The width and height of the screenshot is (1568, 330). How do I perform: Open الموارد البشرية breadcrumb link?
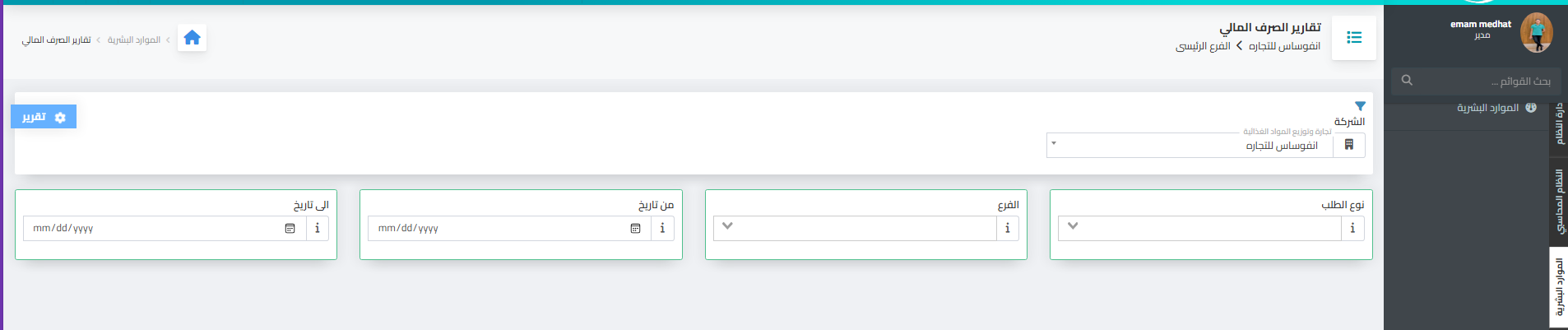(134, 40)
